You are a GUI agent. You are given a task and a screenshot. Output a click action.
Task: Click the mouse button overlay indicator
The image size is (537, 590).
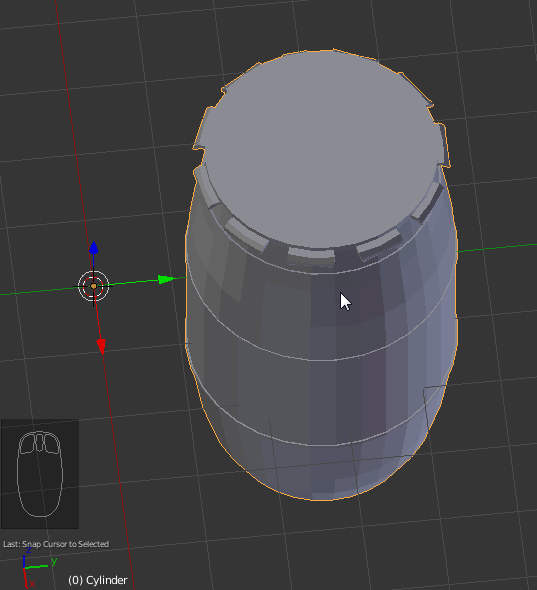(x=40, y=474)
